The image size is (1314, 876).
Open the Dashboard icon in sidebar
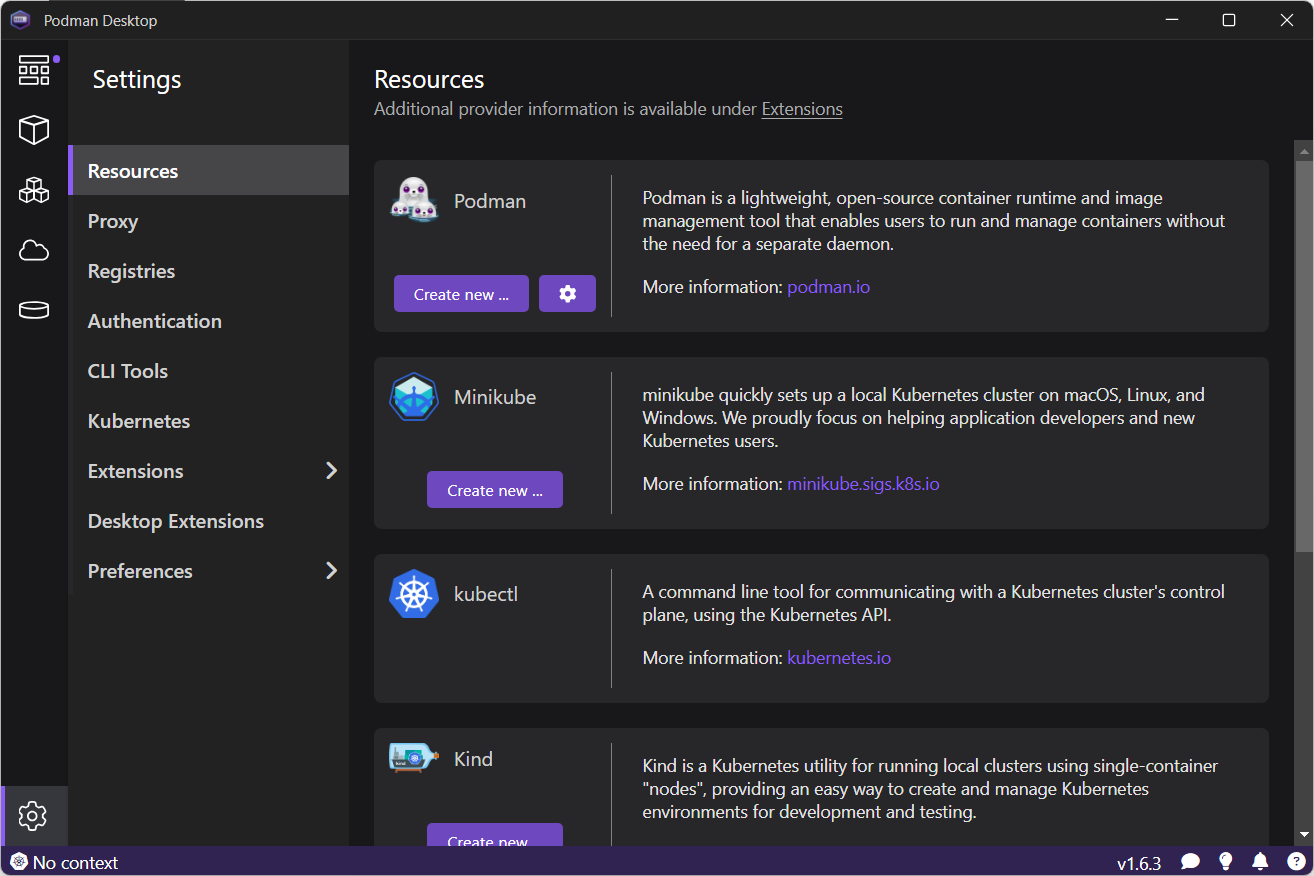[34, 70]
